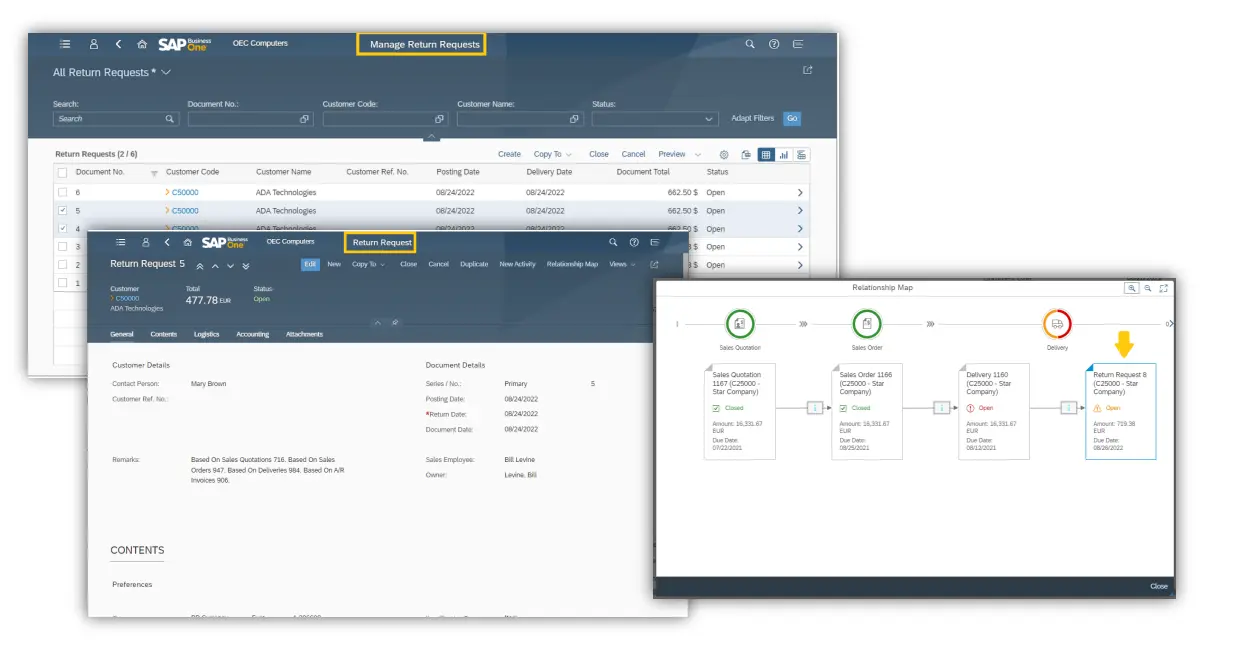
Task: Toggle select-all checkbox in Return Requests header row
Action: point(62,173)
